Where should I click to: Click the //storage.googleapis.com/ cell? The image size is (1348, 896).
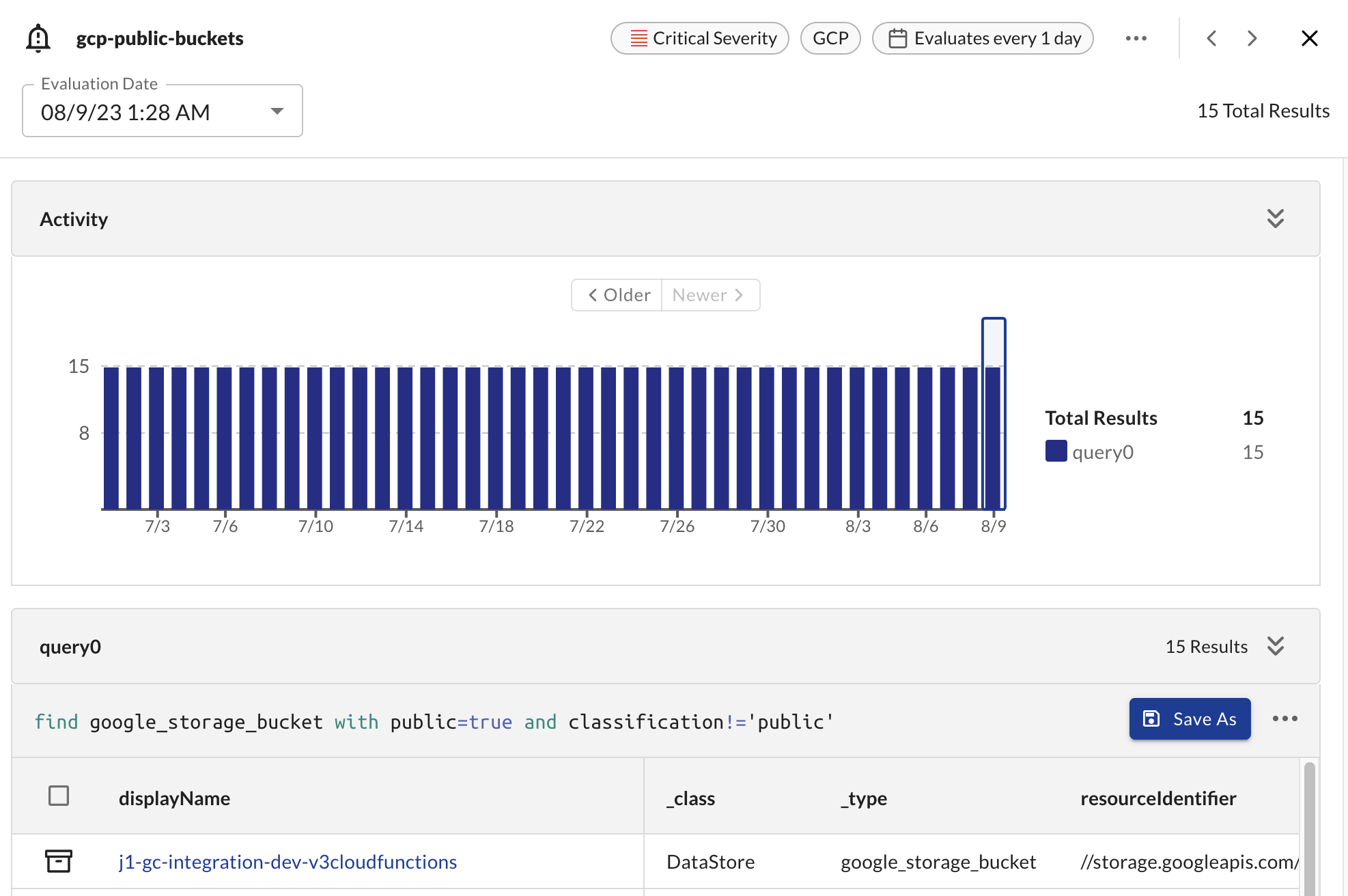coord(1190,862)
